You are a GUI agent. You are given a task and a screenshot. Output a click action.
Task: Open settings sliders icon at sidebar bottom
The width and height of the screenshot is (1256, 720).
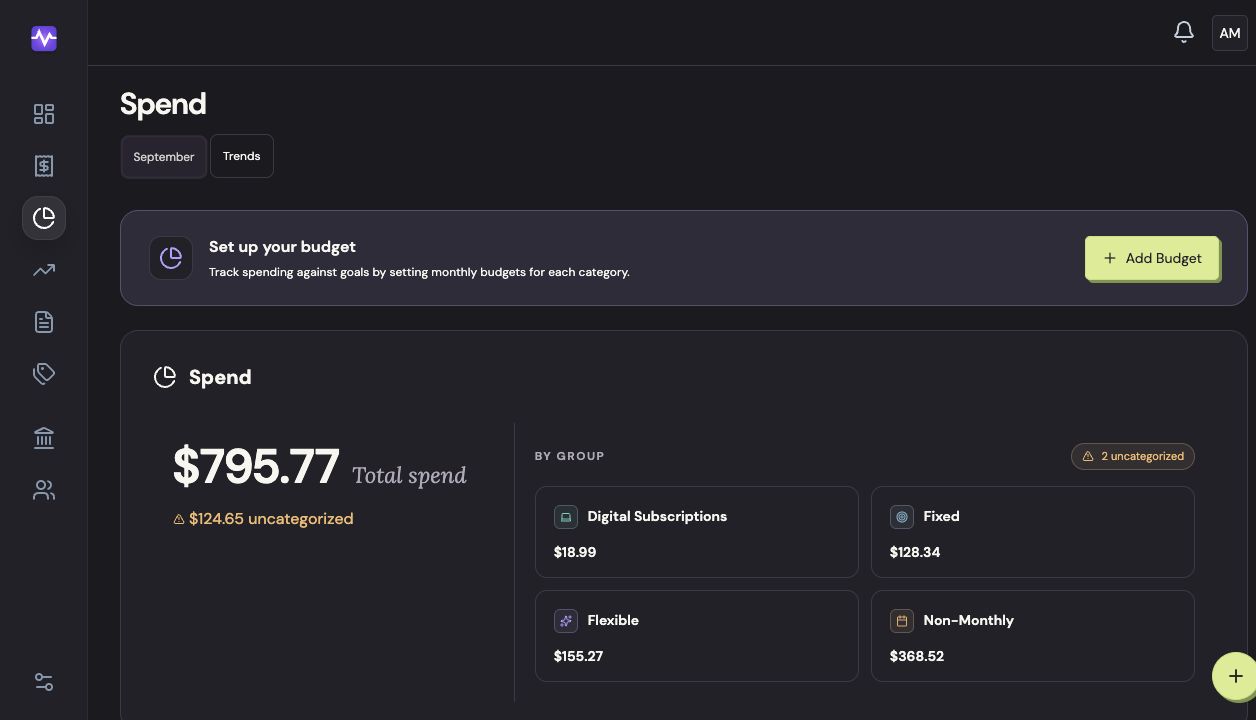[x=44, y=682]
